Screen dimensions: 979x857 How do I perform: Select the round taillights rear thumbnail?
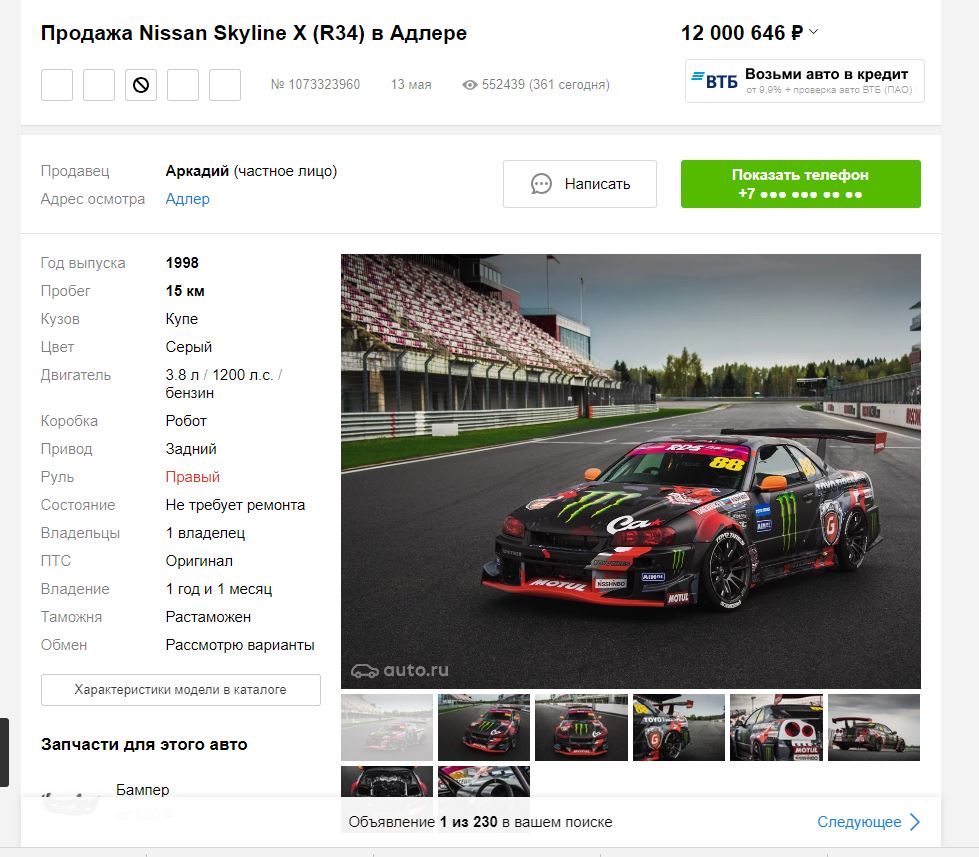pyautogui.click(x=776, y=727)
